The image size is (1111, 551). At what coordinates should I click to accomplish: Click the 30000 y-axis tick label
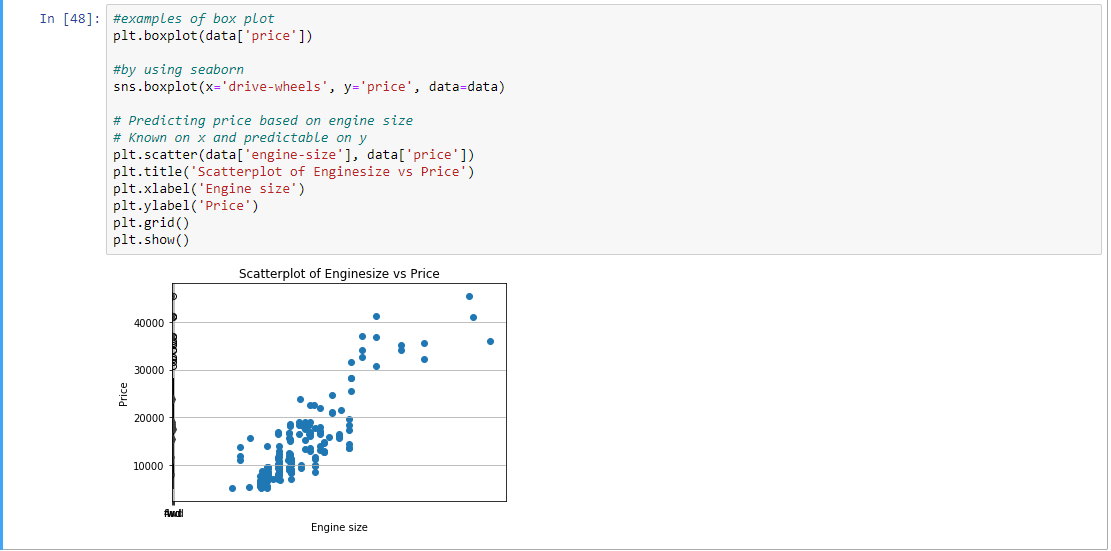click(148, 371)
